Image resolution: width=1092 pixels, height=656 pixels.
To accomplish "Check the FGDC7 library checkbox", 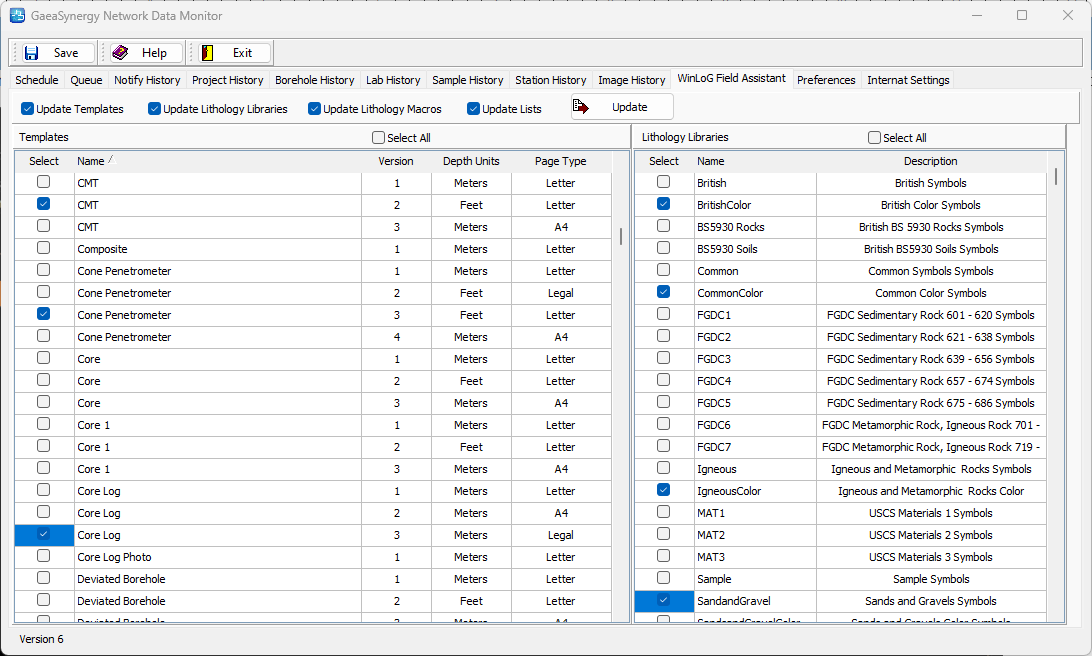I will point(663,446).
